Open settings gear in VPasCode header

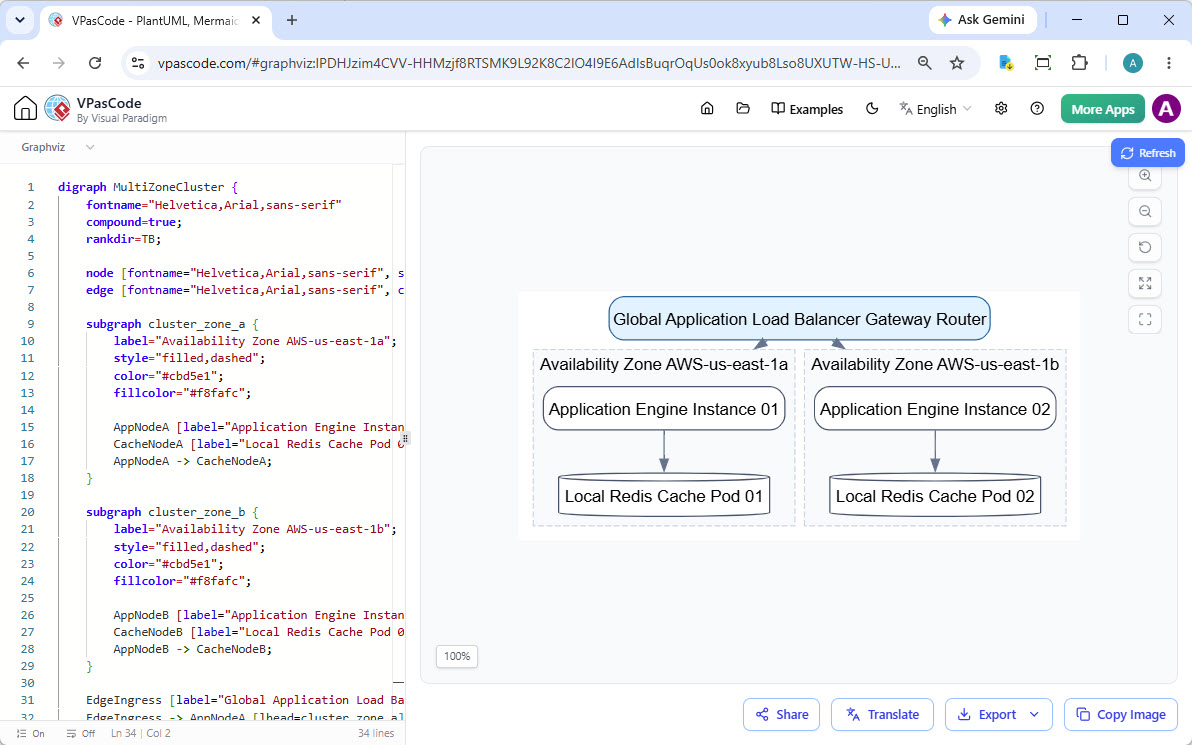pyautogui.click(x=1001, y=109)
